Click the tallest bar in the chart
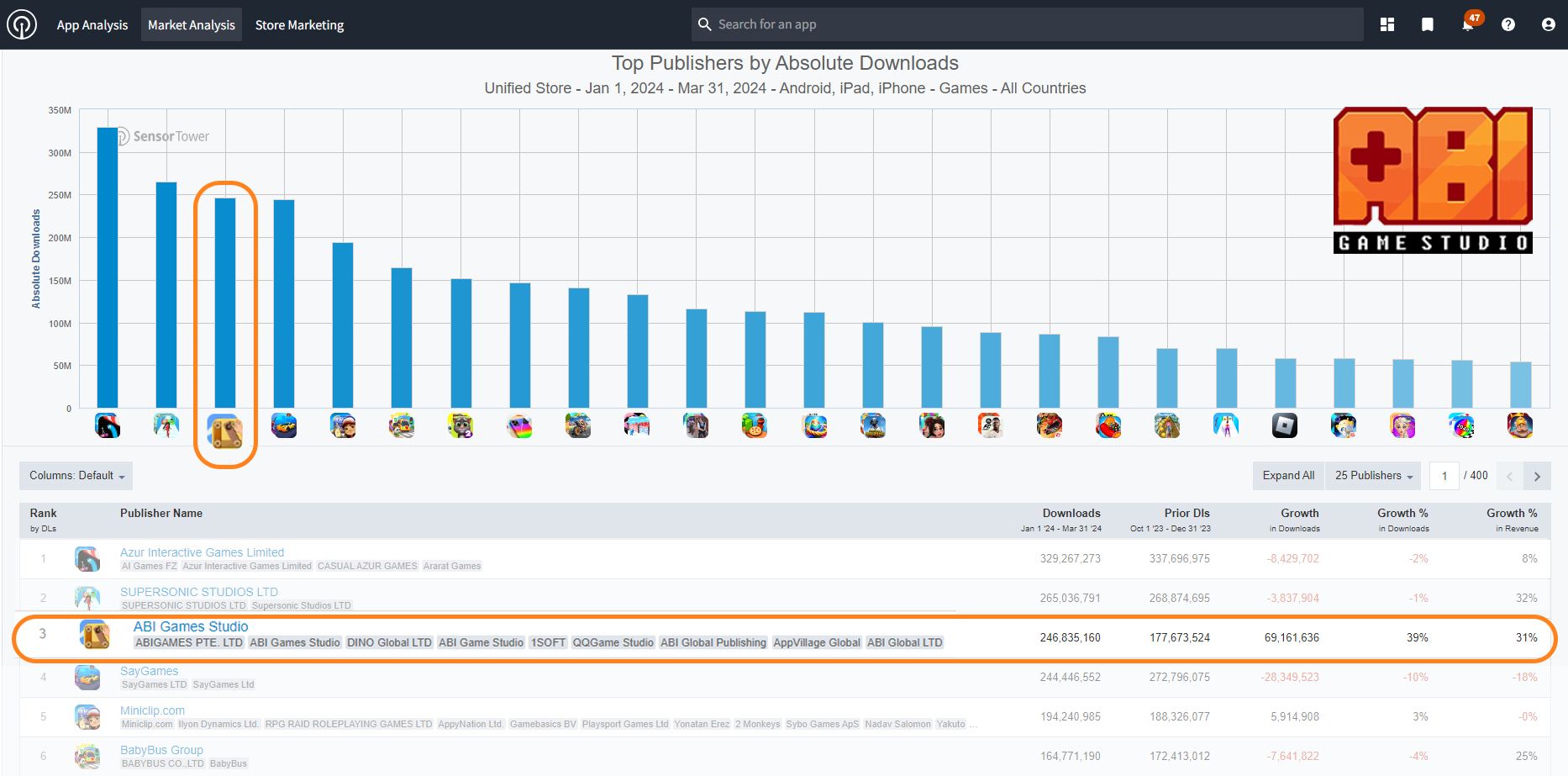The image size is (1568, 776). [x=108, y=267]
